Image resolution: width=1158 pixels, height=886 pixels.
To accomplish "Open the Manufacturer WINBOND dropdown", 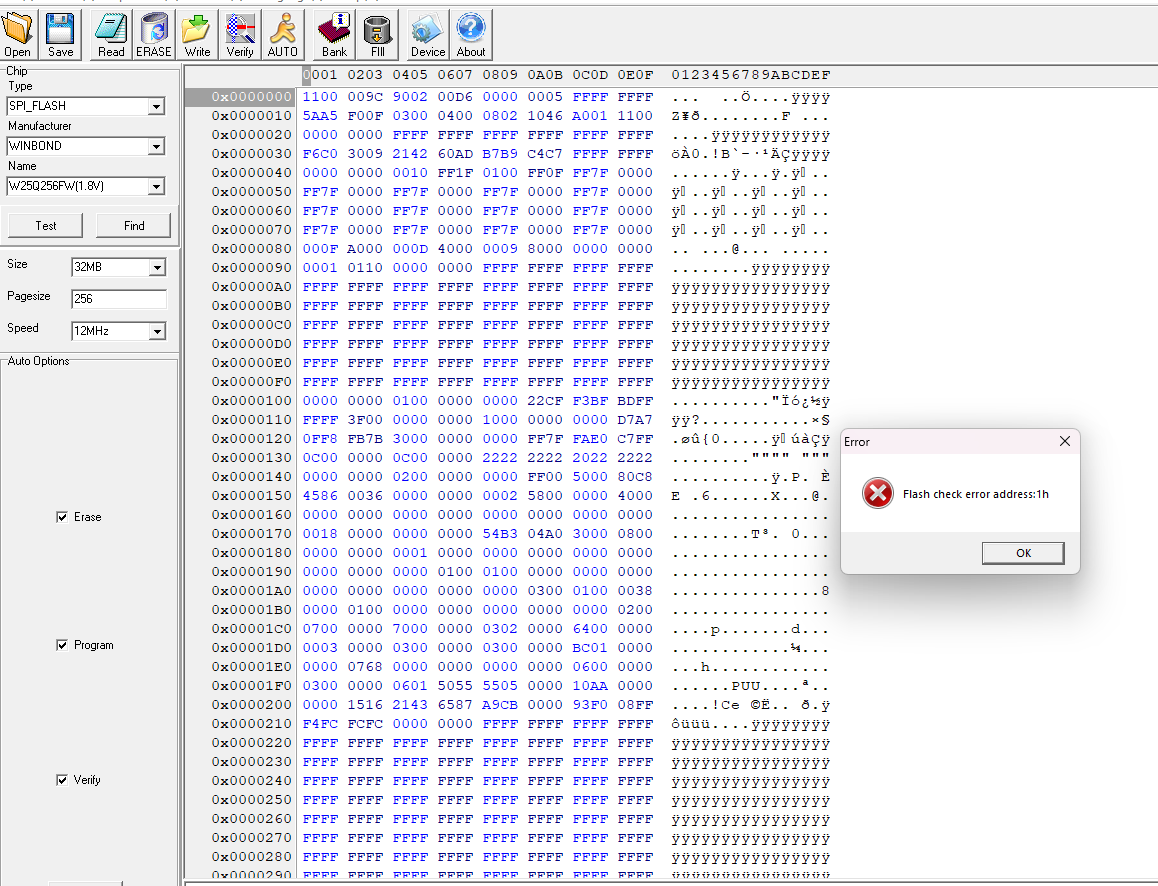I will click(156, 147).
